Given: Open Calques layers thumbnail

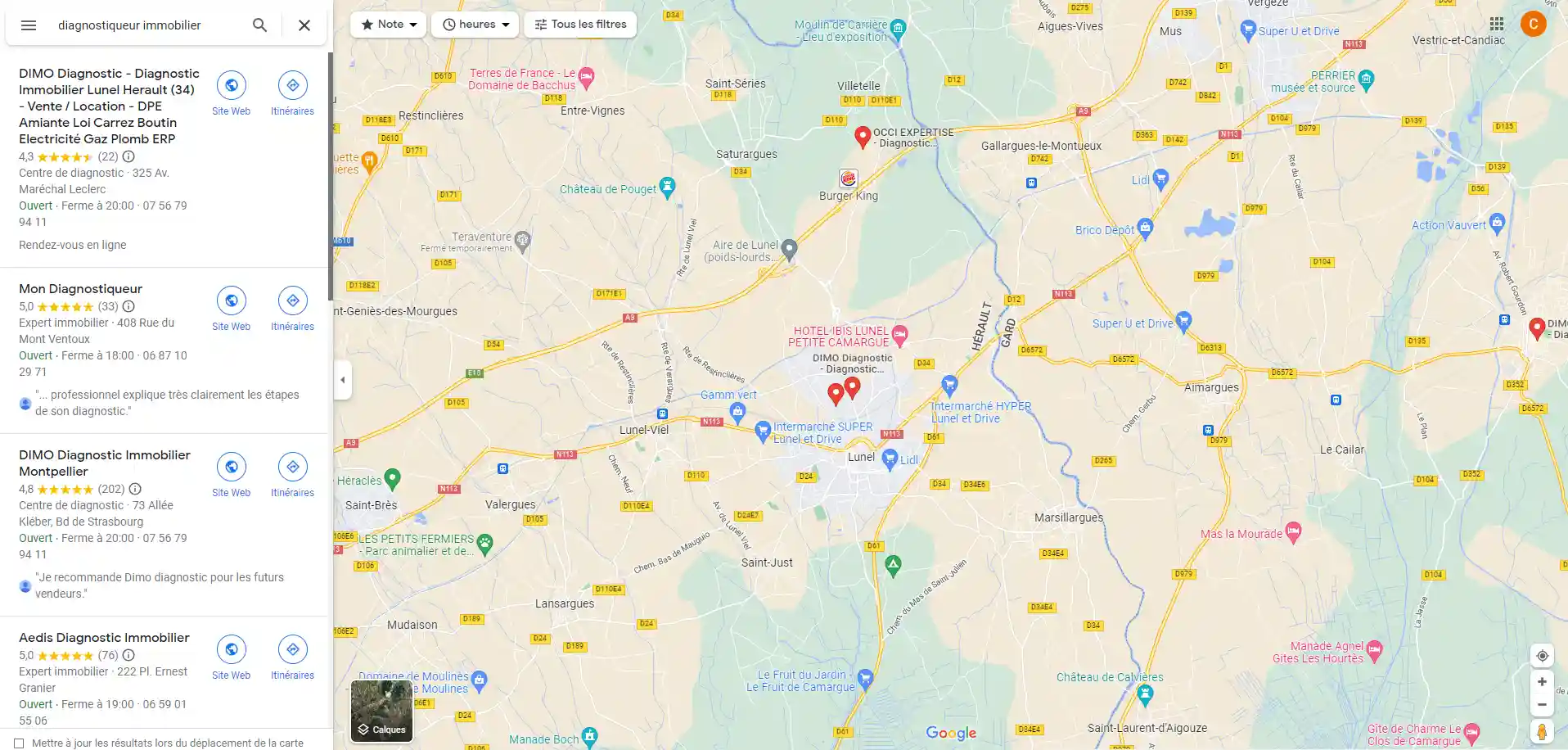Looking at the screenshot, I should 381,711.
